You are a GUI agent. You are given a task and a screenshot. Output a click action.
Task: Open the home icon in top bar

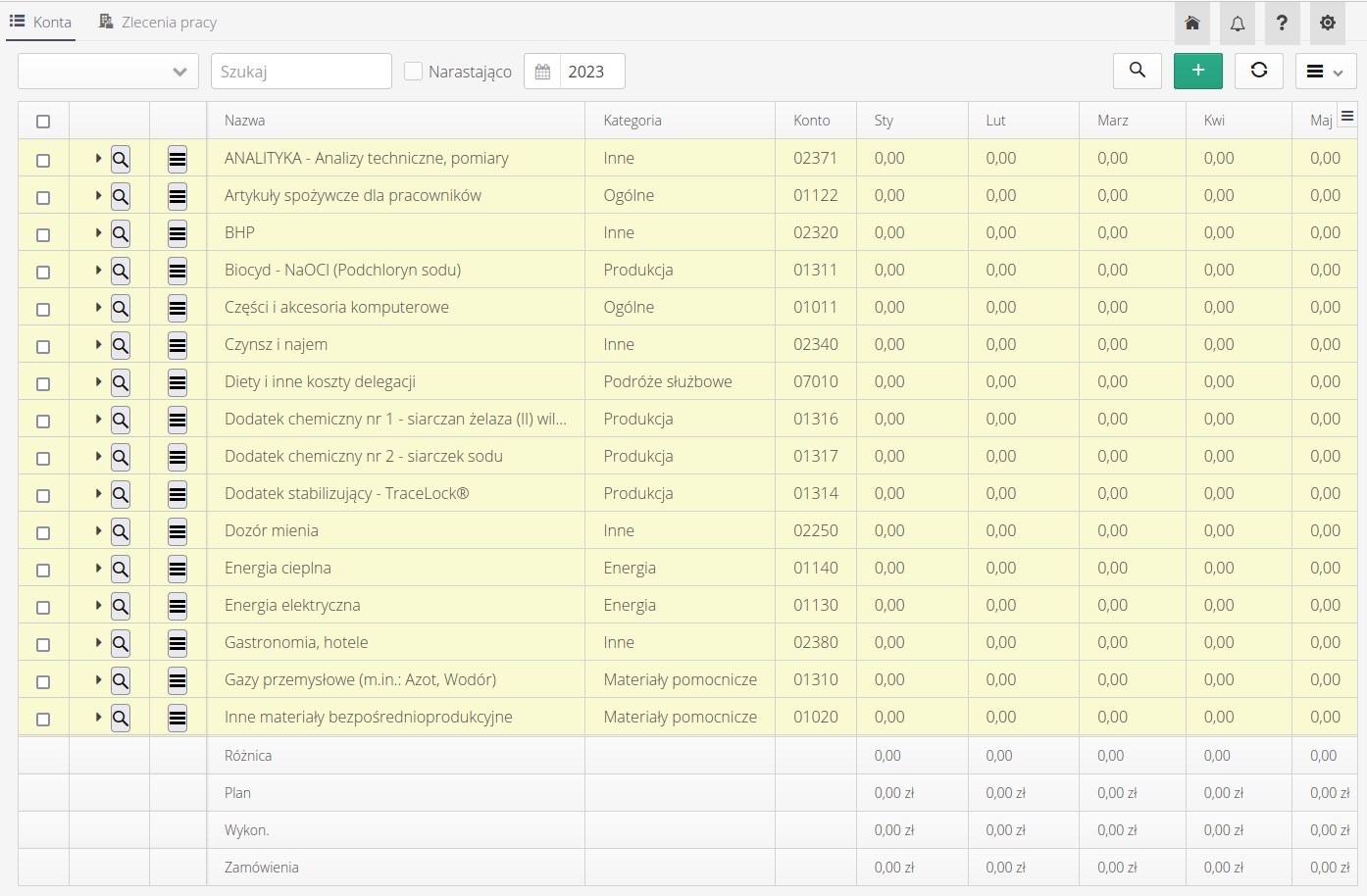(x=1191, y=23)
